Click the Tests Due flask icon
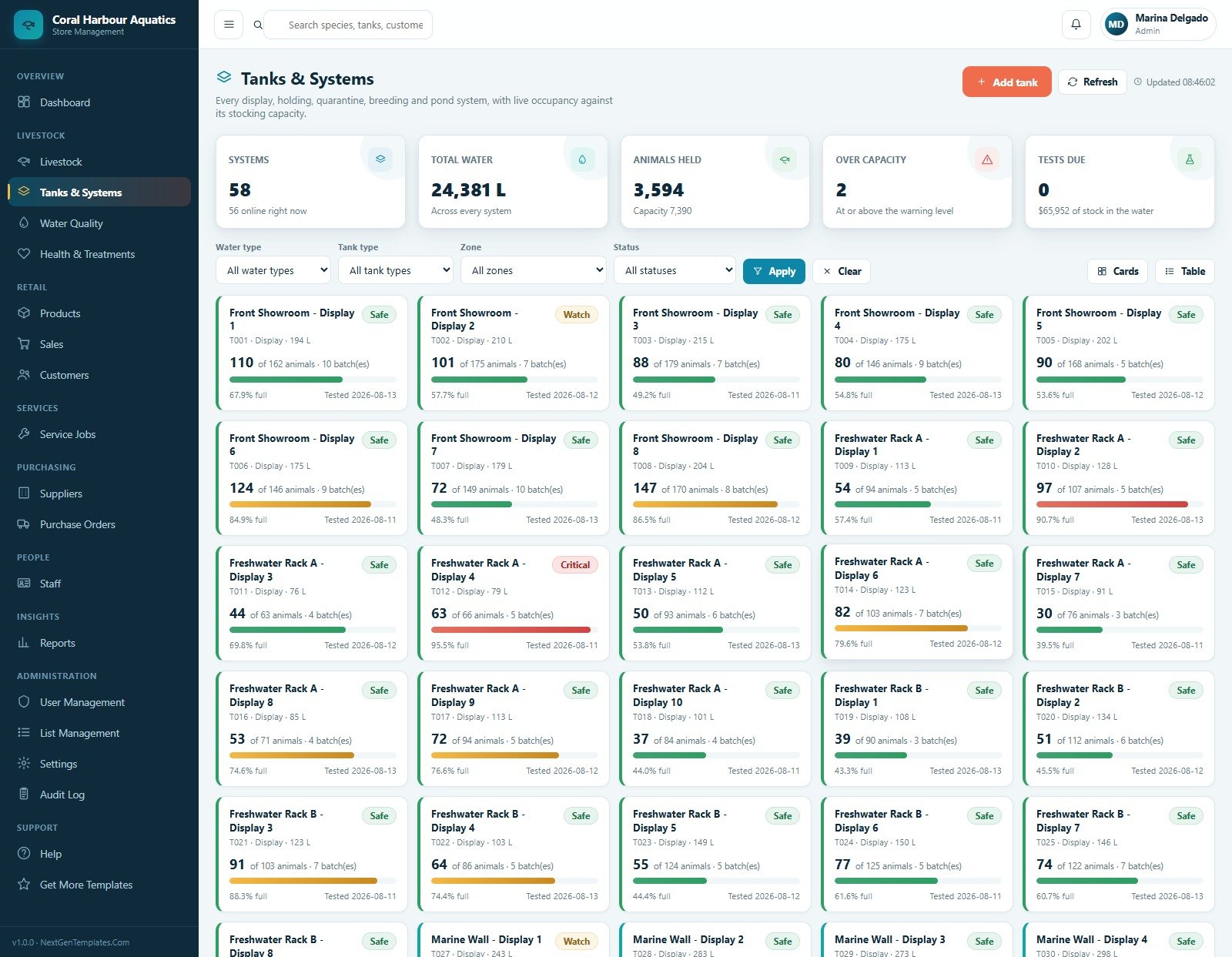1232x957 pixels. click(x=1190, y=159)
